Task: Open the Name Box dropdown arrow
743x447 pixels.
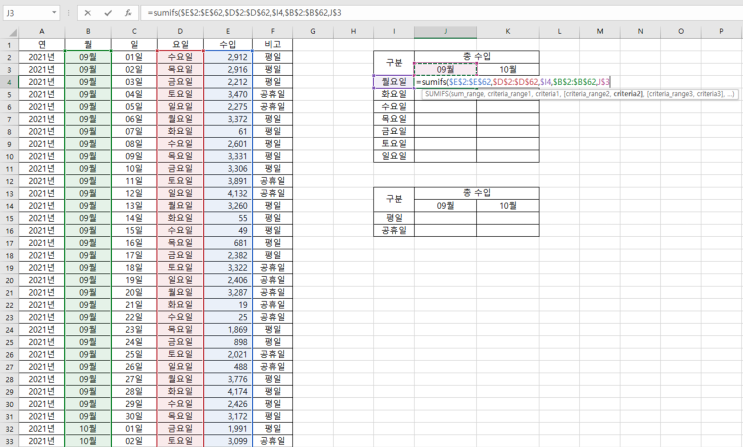Action: click(54, 12)
